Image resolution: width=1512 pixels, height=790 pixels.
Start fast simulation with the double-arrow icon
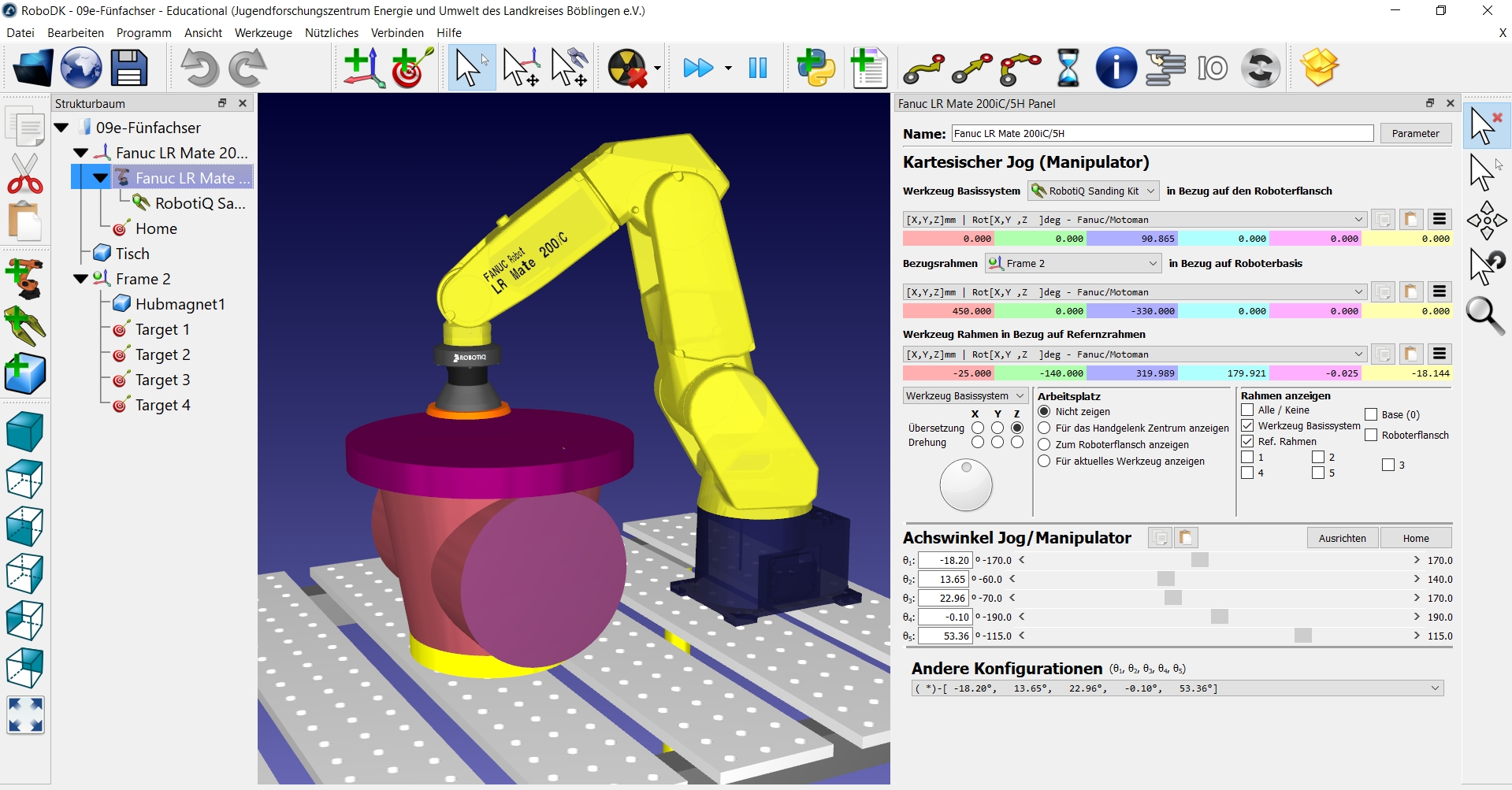pyautogui.click(x=698, y=68)
